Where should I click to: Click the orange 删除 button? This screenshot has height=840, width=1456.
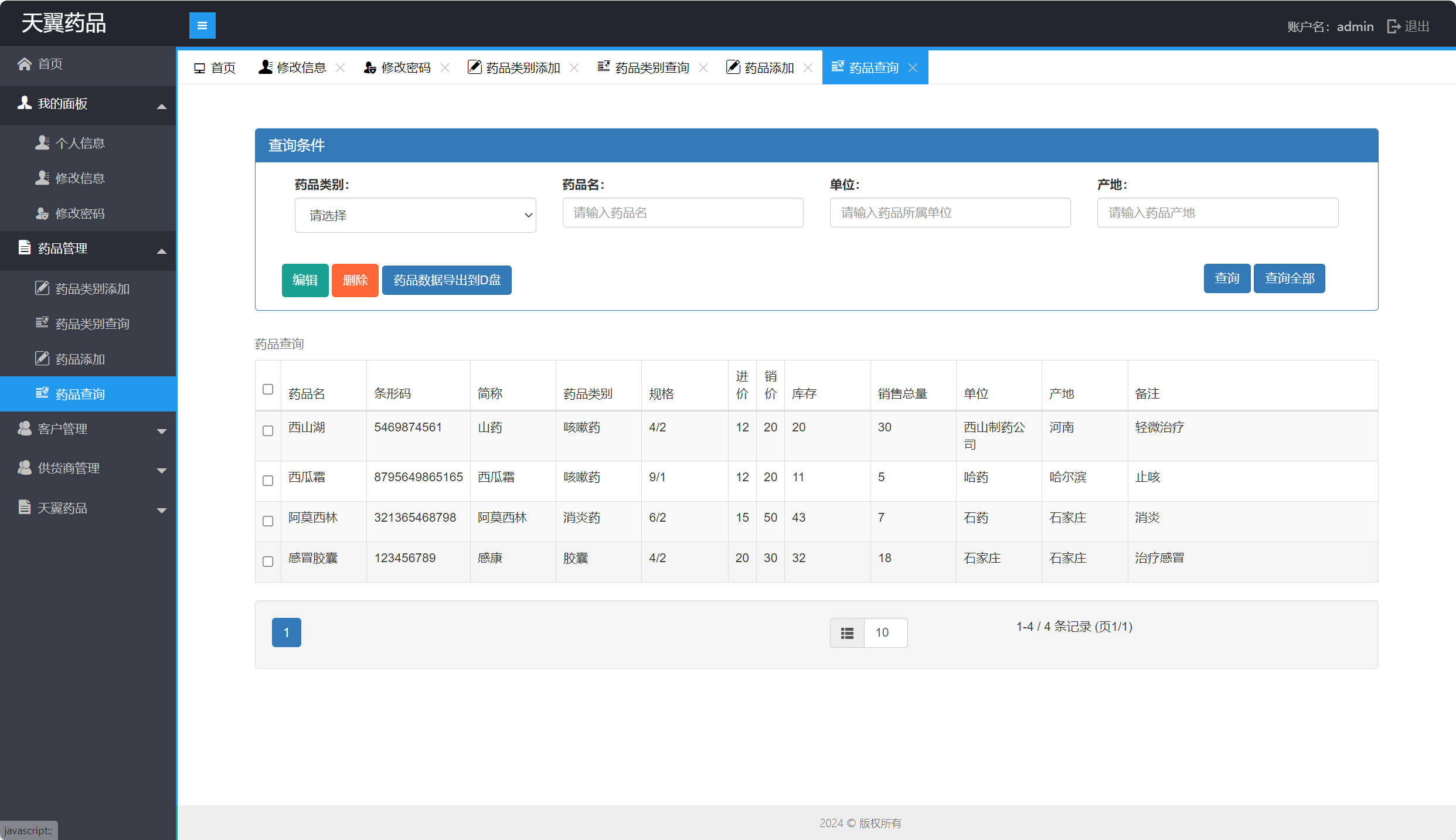[x=355, y=280]
